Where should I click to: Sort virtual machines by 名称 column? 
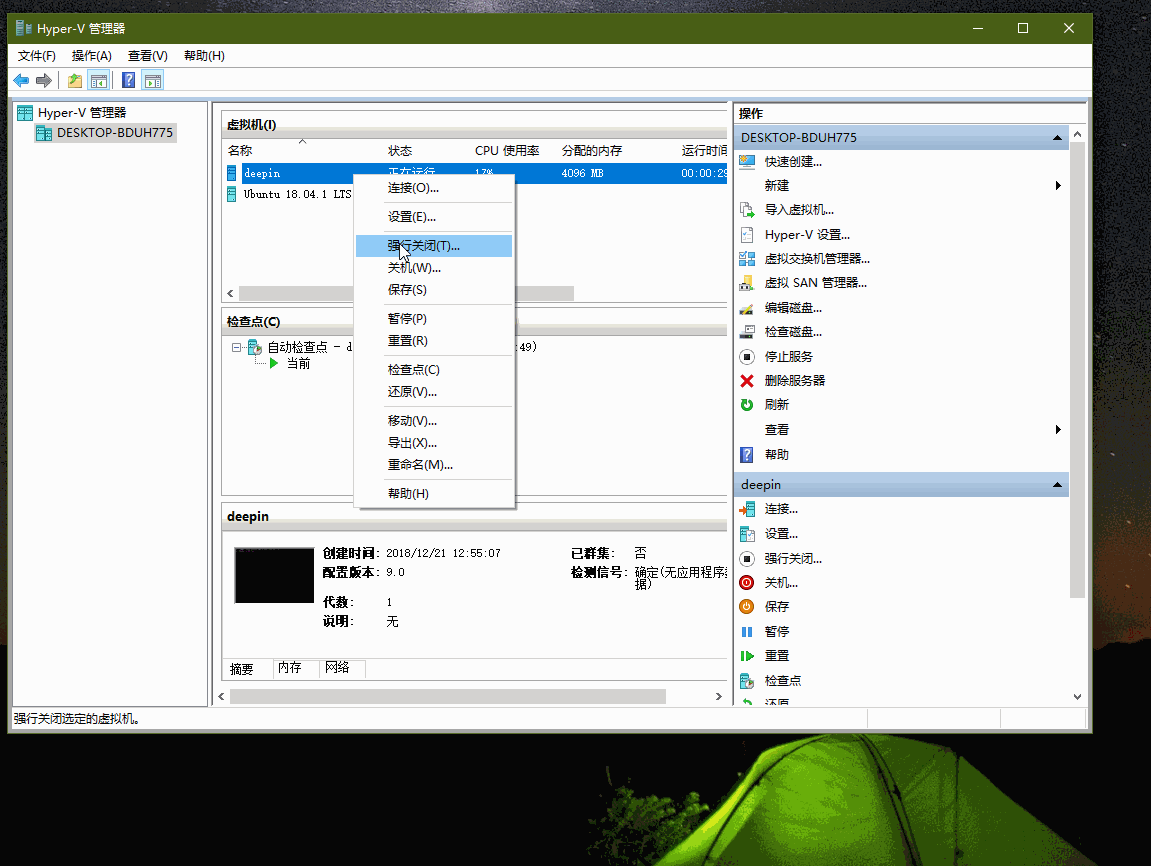(240, 150)
